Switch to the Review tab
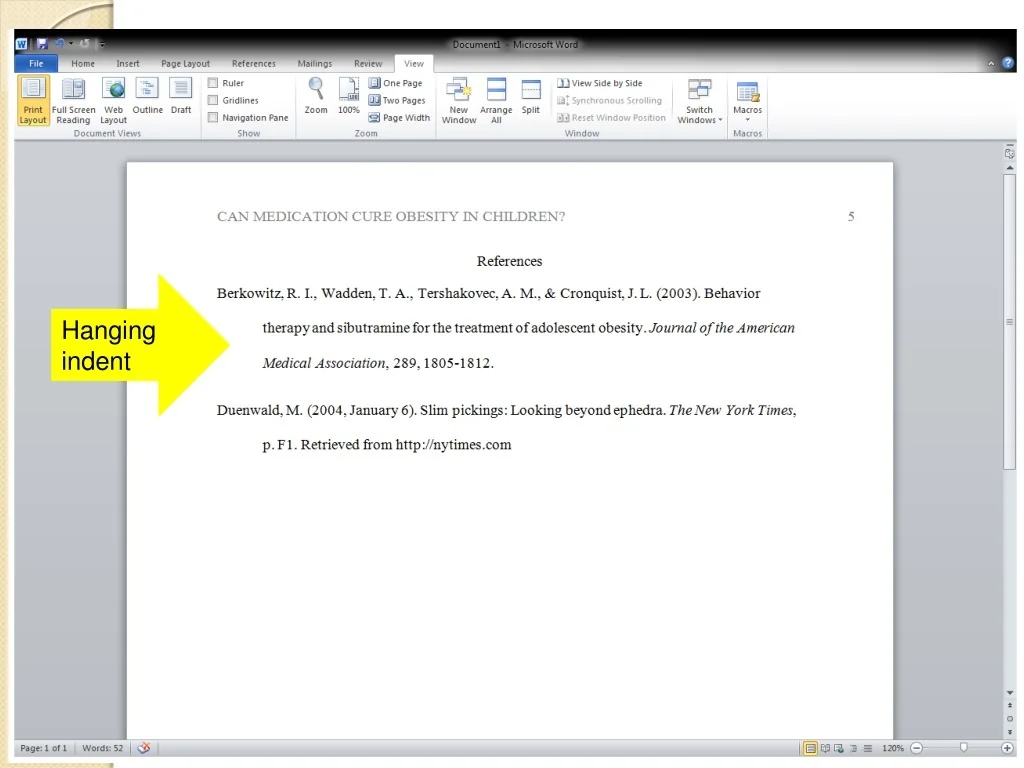The width and height of the screenshot is (1024, 768). click(368, 63)
